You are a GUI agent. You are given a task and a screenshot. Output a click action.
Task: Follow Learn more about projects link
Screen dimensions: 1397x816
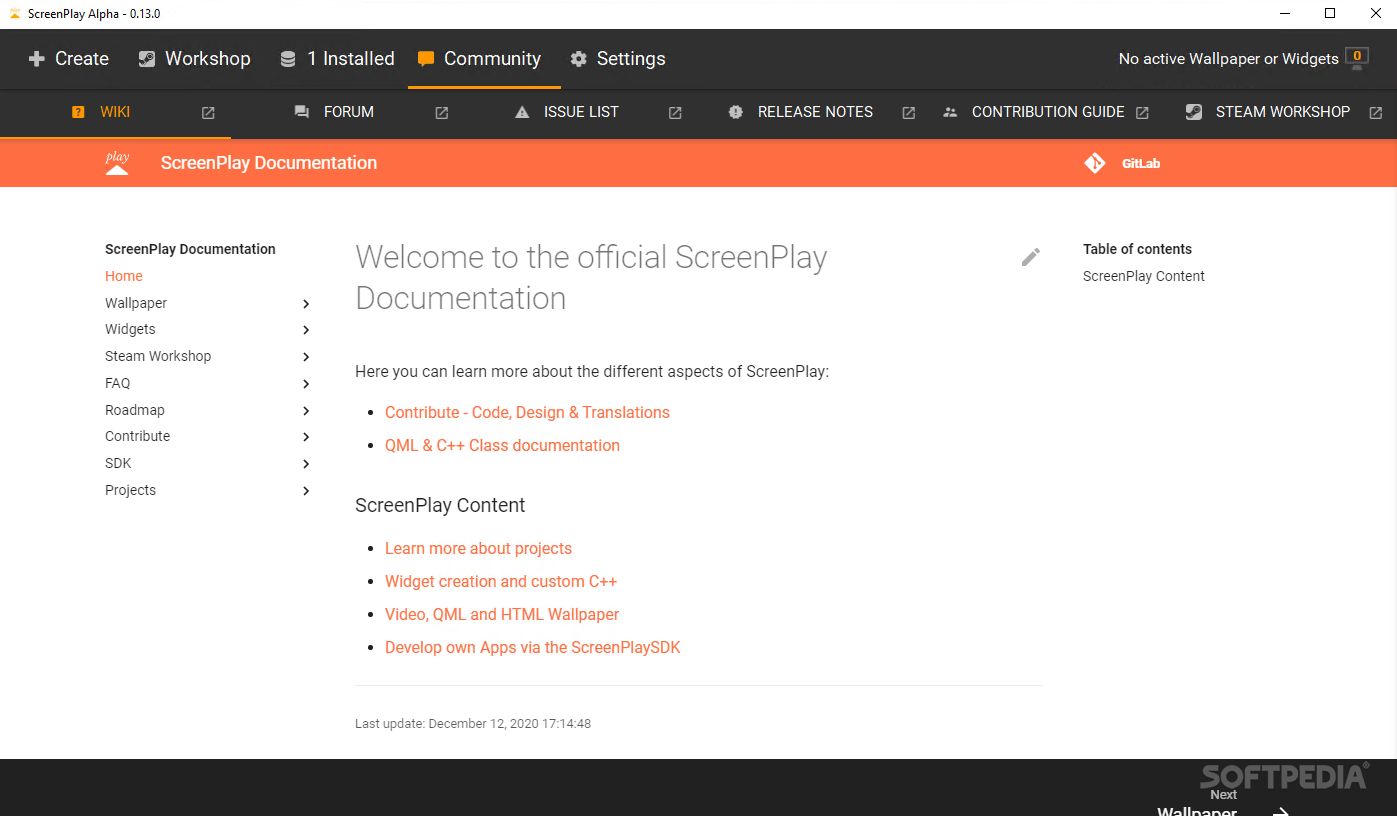[478, 548]
